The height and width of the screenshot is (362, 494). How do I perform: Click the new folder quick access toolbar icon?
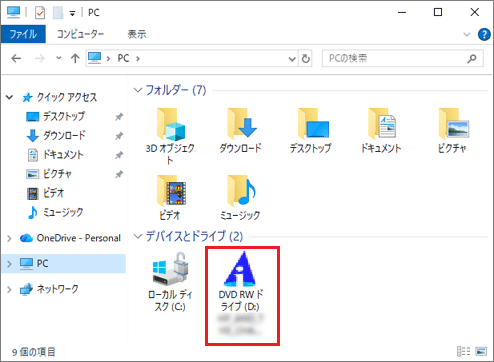pos(58,13)
